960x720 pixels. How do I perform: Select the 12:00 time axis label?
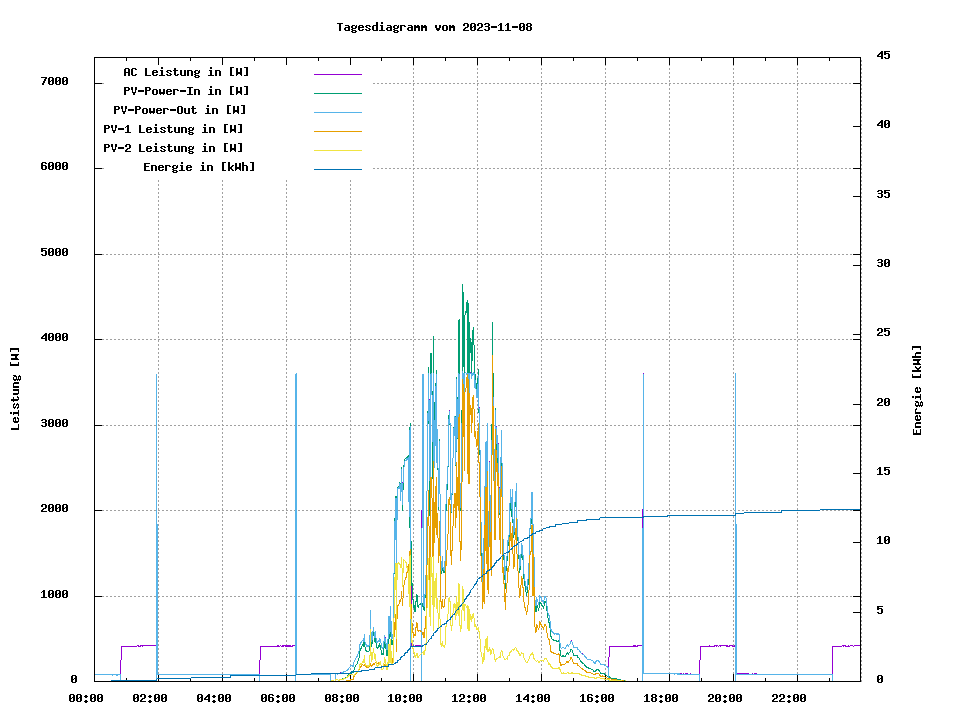click(x=470, y=698)
